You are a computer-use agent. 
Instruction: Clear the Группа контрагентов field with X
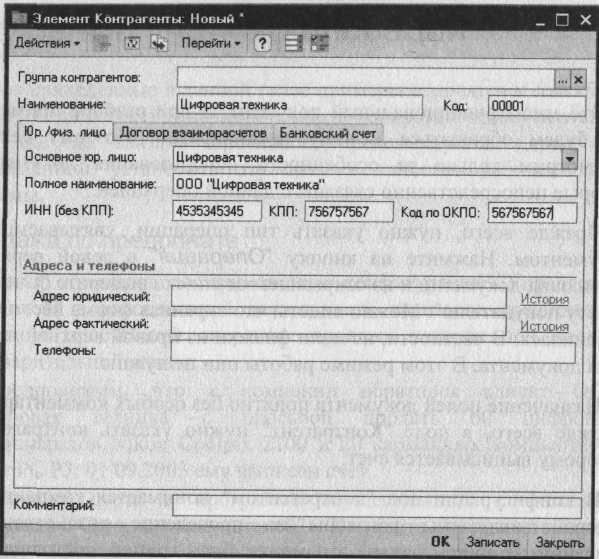pos(578,80)
